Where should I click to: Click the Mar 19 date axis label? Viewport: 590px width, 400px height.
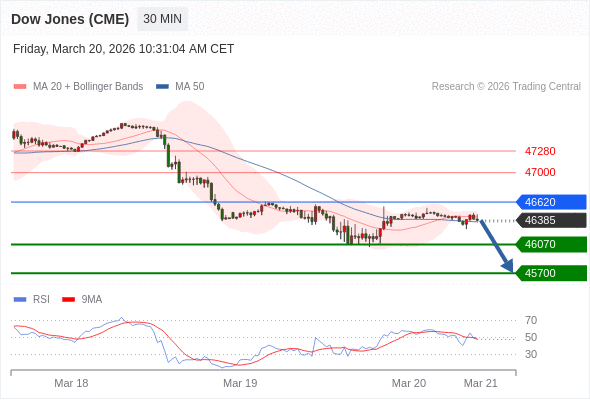(x=240, y=383)
